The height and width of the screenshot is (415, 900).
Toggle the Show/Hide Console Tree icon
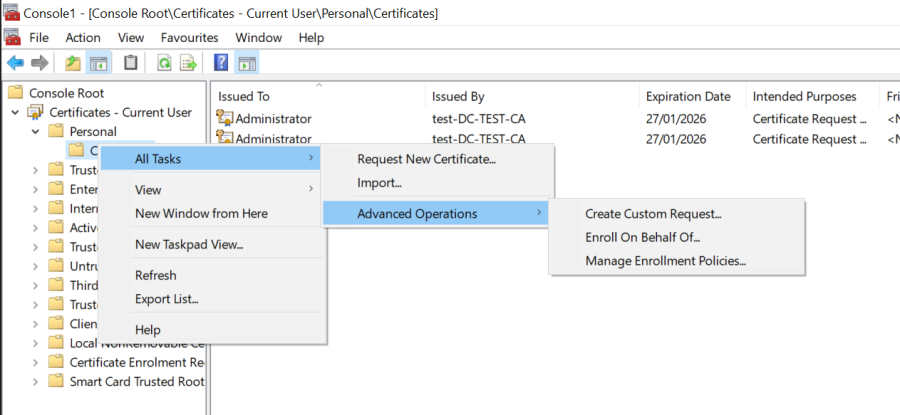tap(98, 63)
